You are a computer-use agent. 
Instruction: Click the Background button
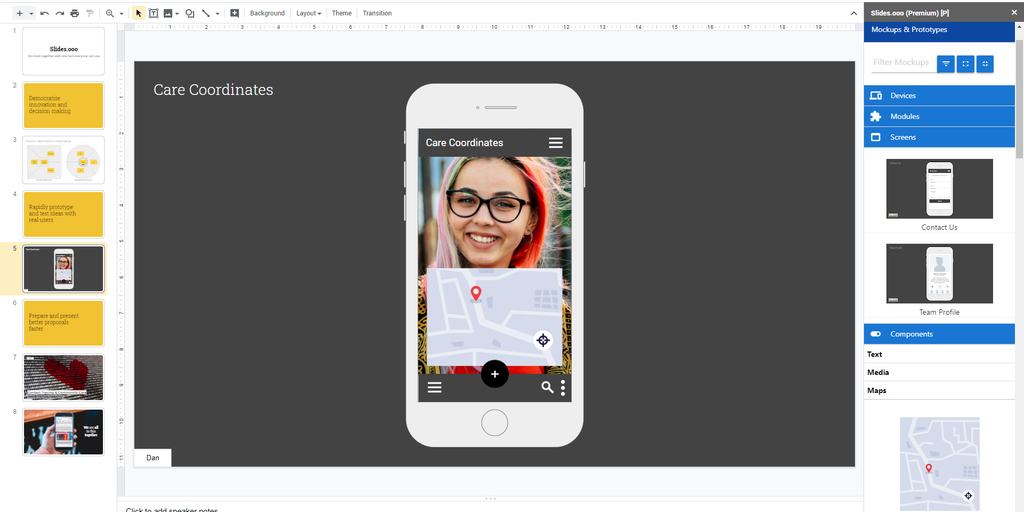(x=267, y=13)
